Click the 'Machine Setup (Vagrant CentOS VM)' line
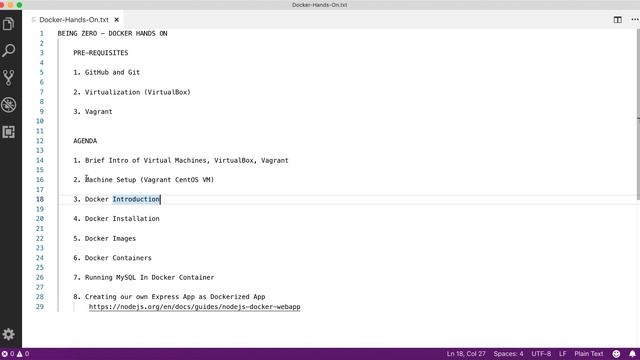 [144, 180]
